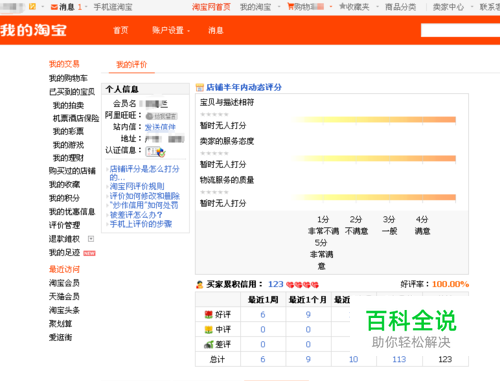
Task: Open 聚划算 under 最近访问
Action: pos(60,324)
